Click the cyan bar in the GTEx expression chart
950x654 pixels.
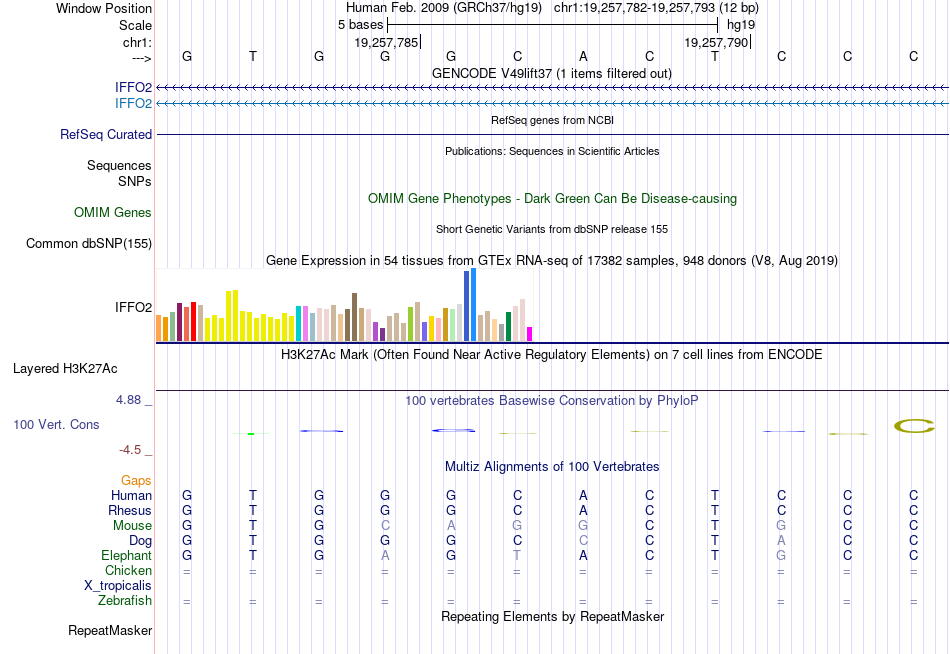click(x=299, y=324)
